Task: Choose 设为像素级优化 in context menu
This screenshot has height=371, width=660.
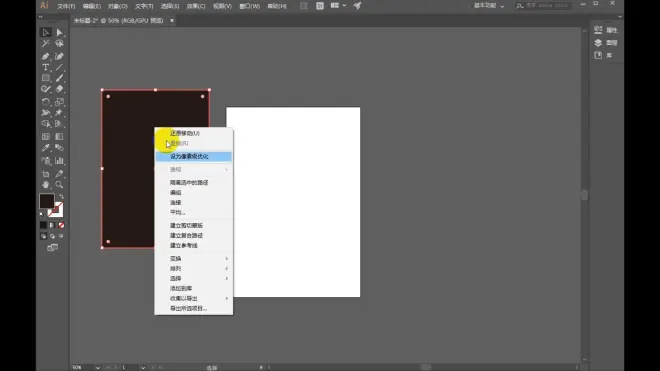Action: (194, 156)
